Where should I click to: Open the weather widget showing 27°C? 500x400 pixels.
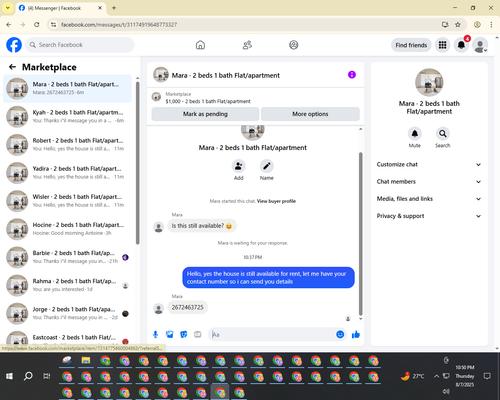413,376
